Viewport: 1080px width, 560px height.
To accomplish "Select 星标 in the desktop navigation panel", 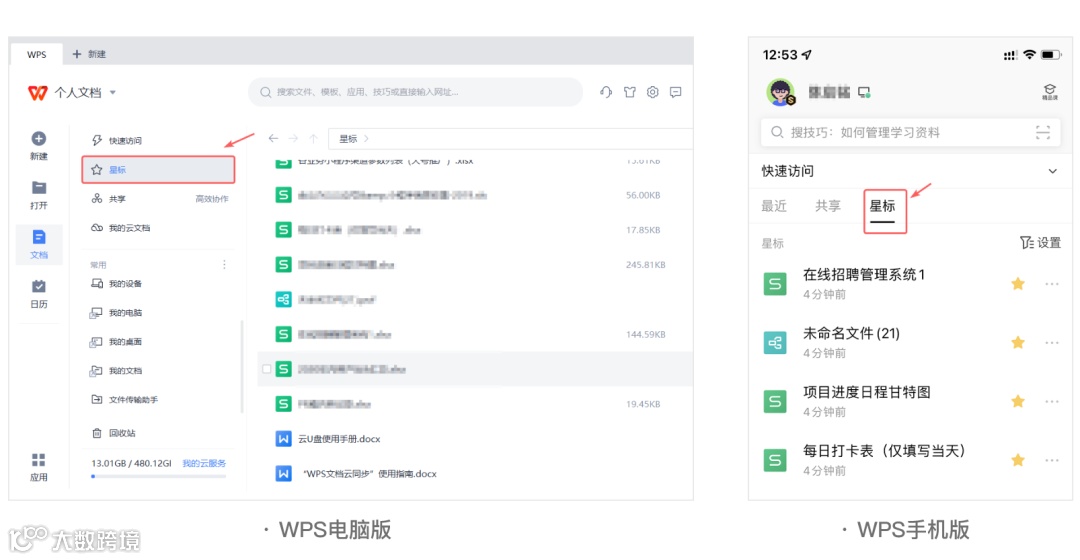I will pos(158,169).
